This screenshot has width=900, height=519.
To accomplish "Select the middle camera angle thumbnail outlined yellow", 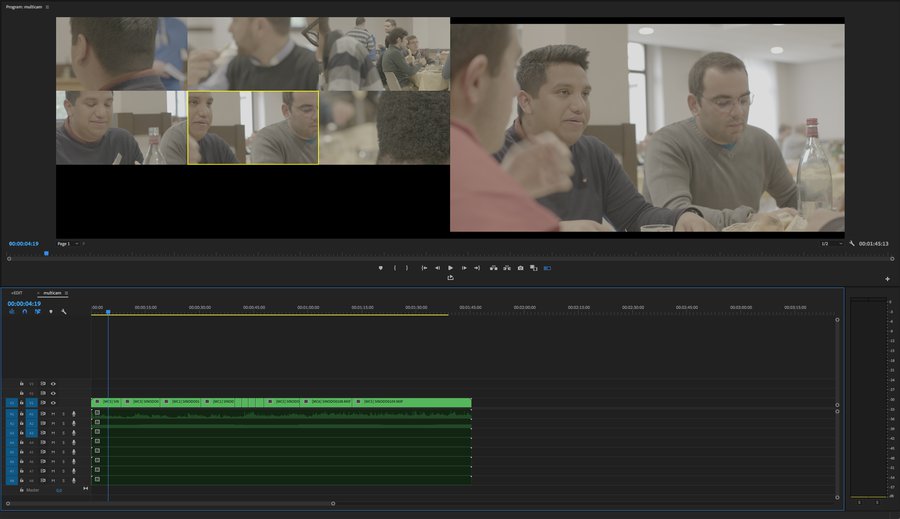I will [253, 127].
